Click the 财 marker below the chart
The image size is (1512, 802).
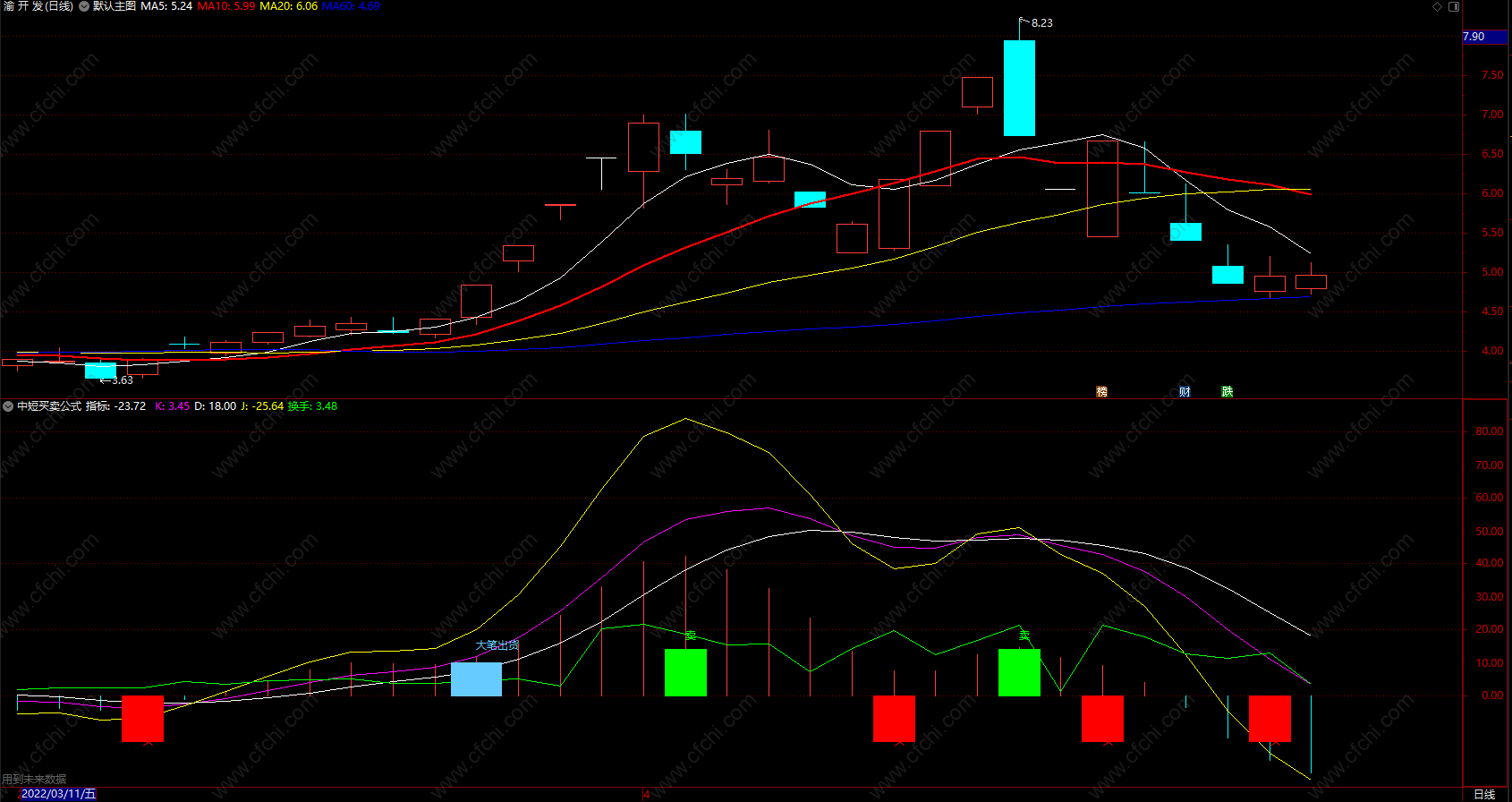(x=1185, y=392)
